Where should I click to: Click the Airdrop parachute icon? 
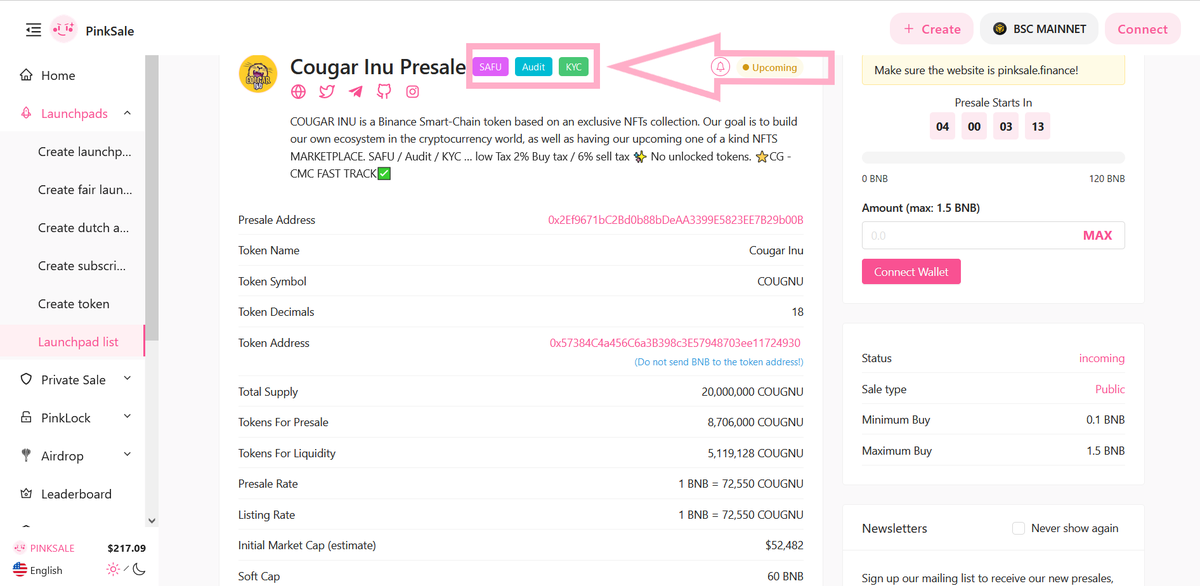(x=26, y=456)
